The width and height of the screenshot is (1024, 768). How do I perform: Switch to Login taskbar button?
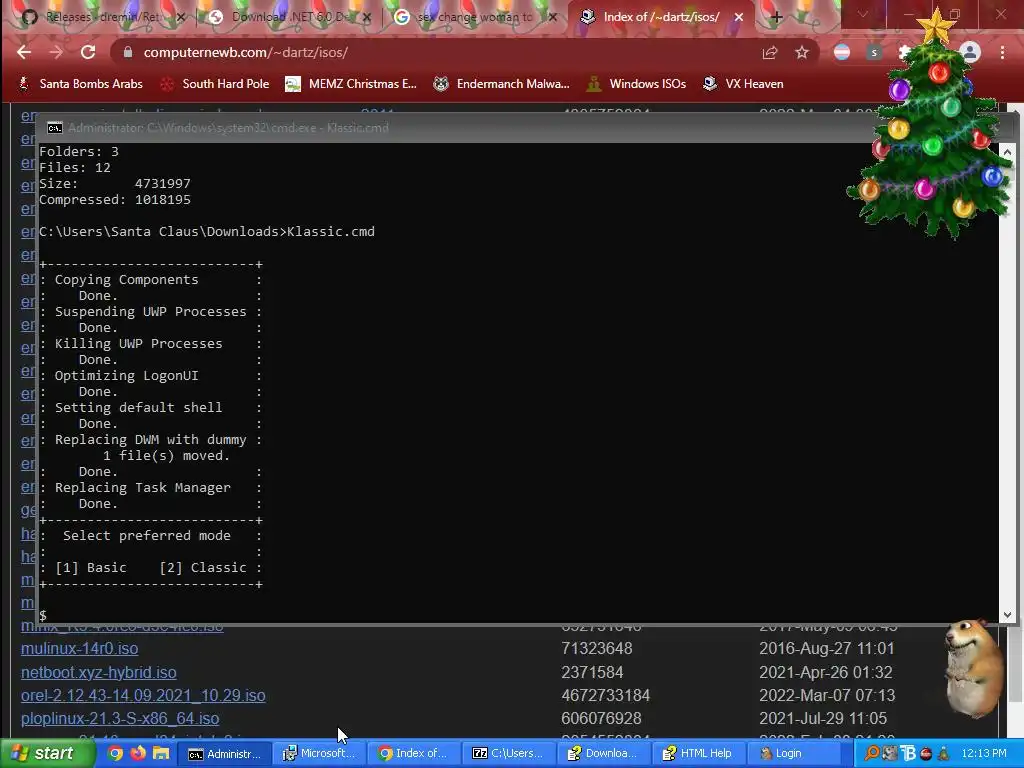pos(792,754)
